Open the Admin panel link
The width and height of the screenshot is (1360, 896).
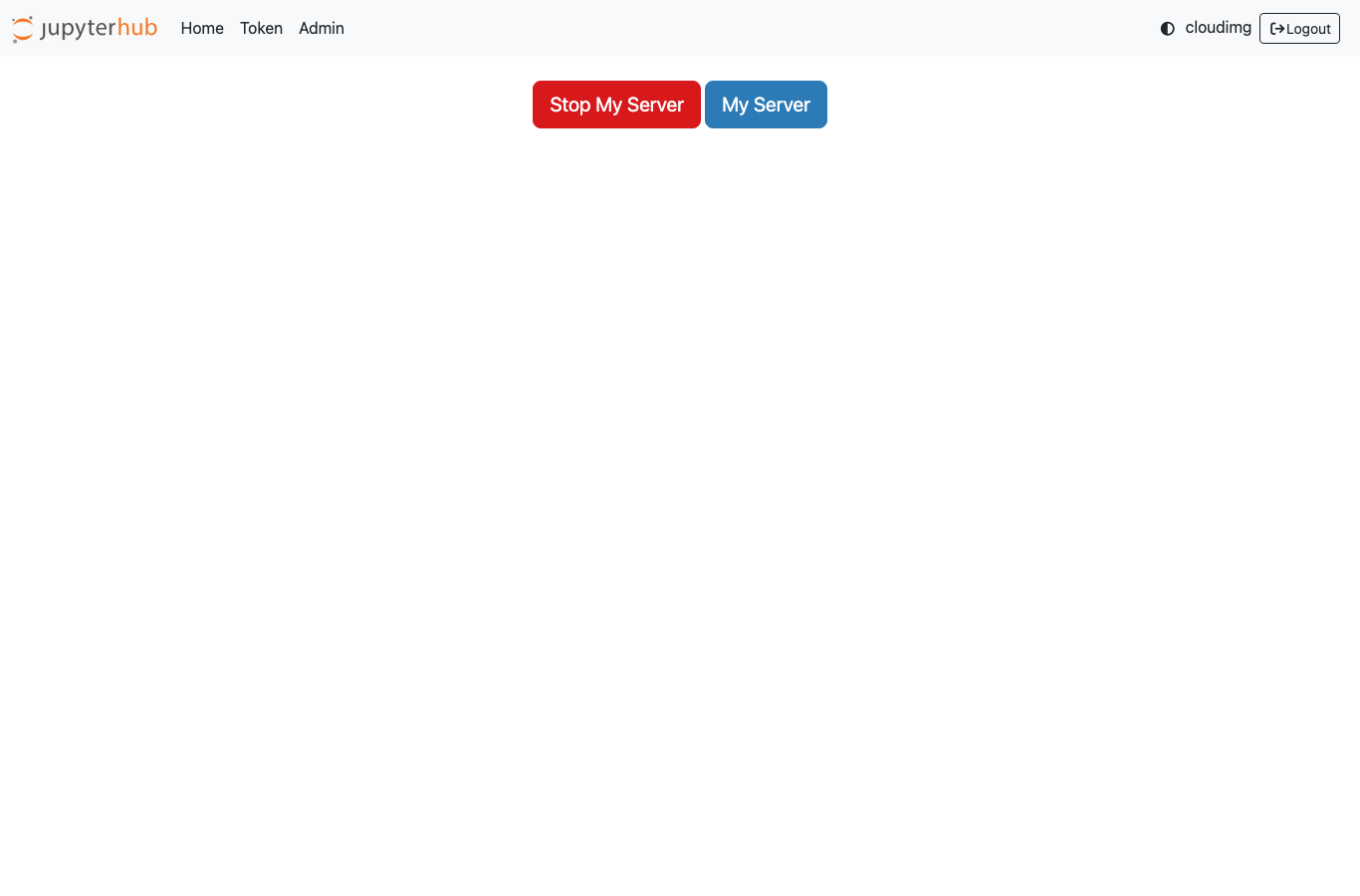322,28
